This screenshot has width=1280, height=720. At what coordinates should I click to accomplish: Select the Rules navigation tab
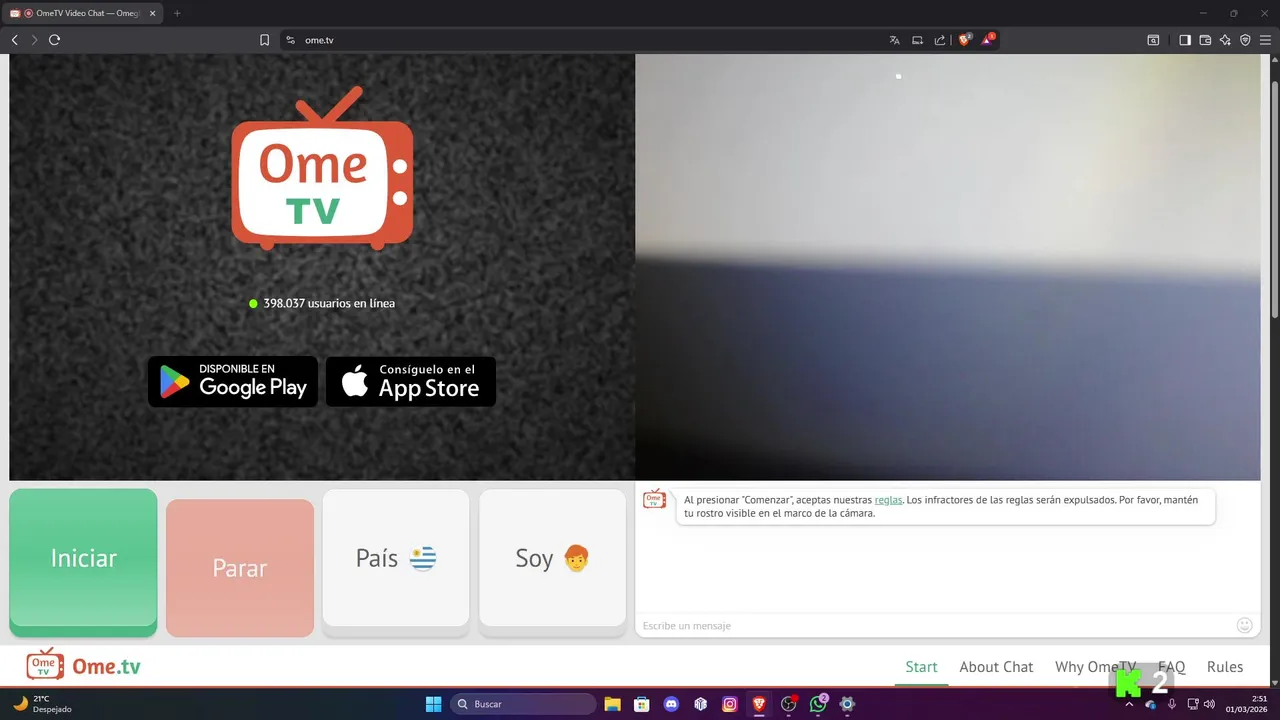pyautogui.click(x=1225, y=667)
